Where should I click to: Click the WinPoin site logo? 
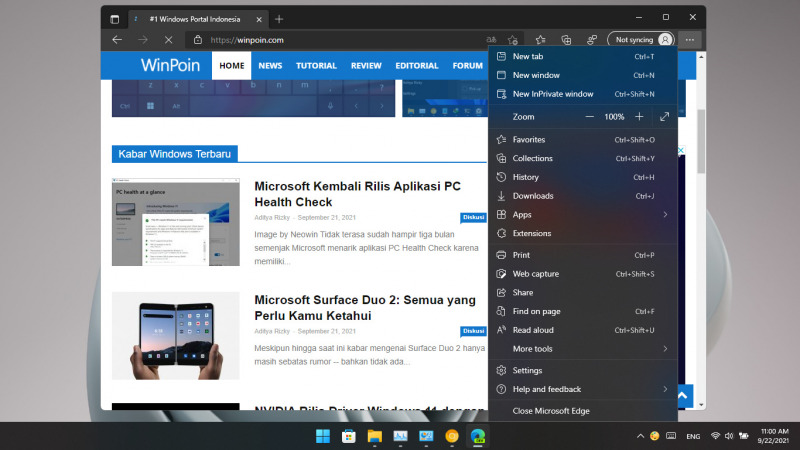point(170,65)
